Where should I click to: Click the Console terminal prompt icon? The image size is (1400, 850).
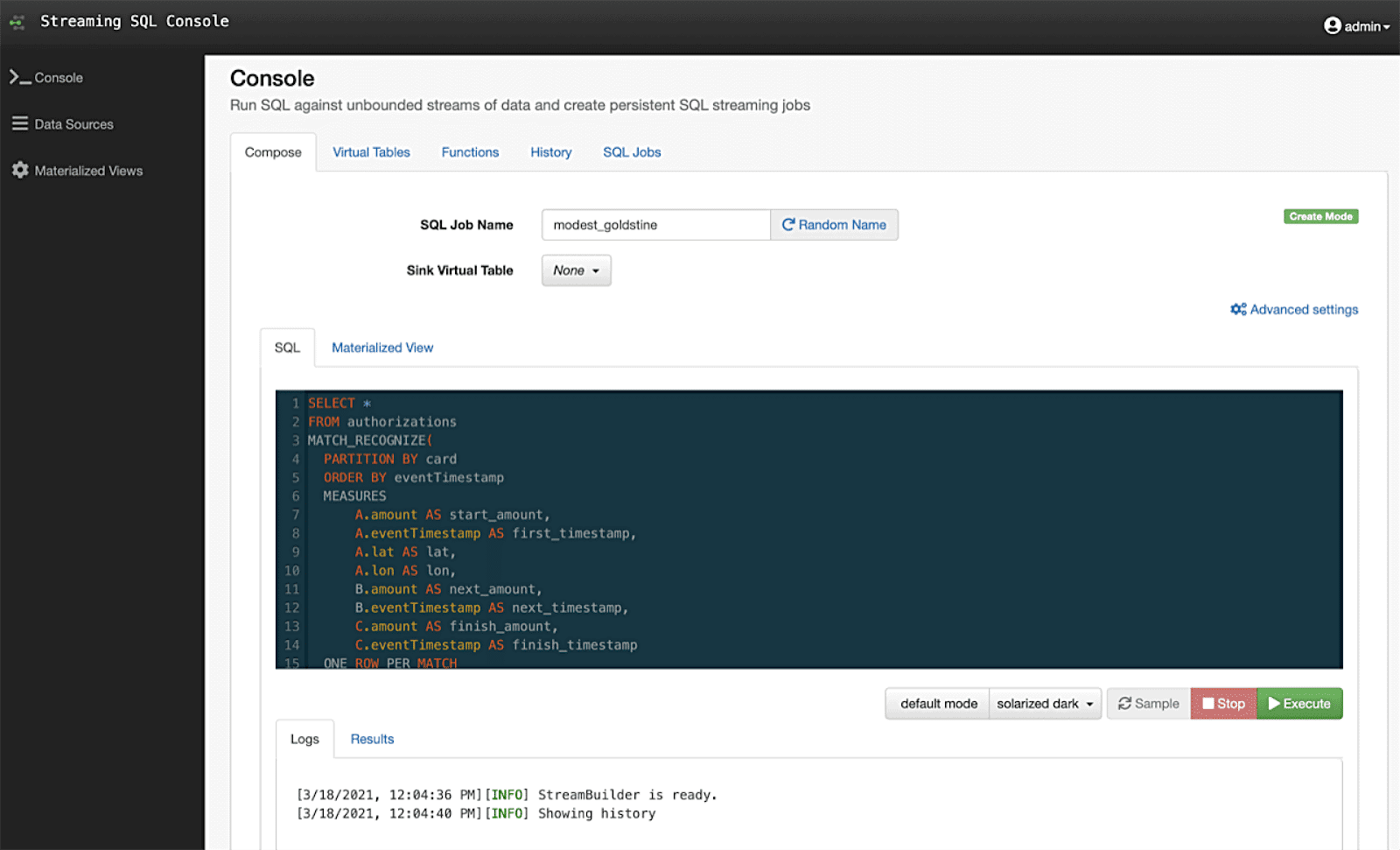click(20, 77)
